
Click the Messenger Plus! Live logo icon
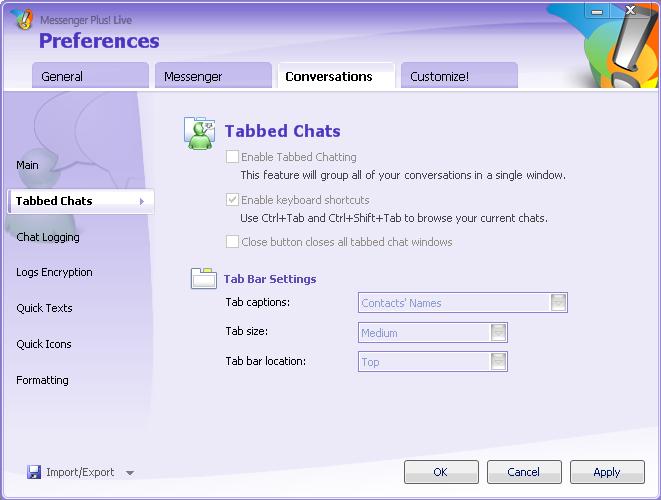coord(20,20)
